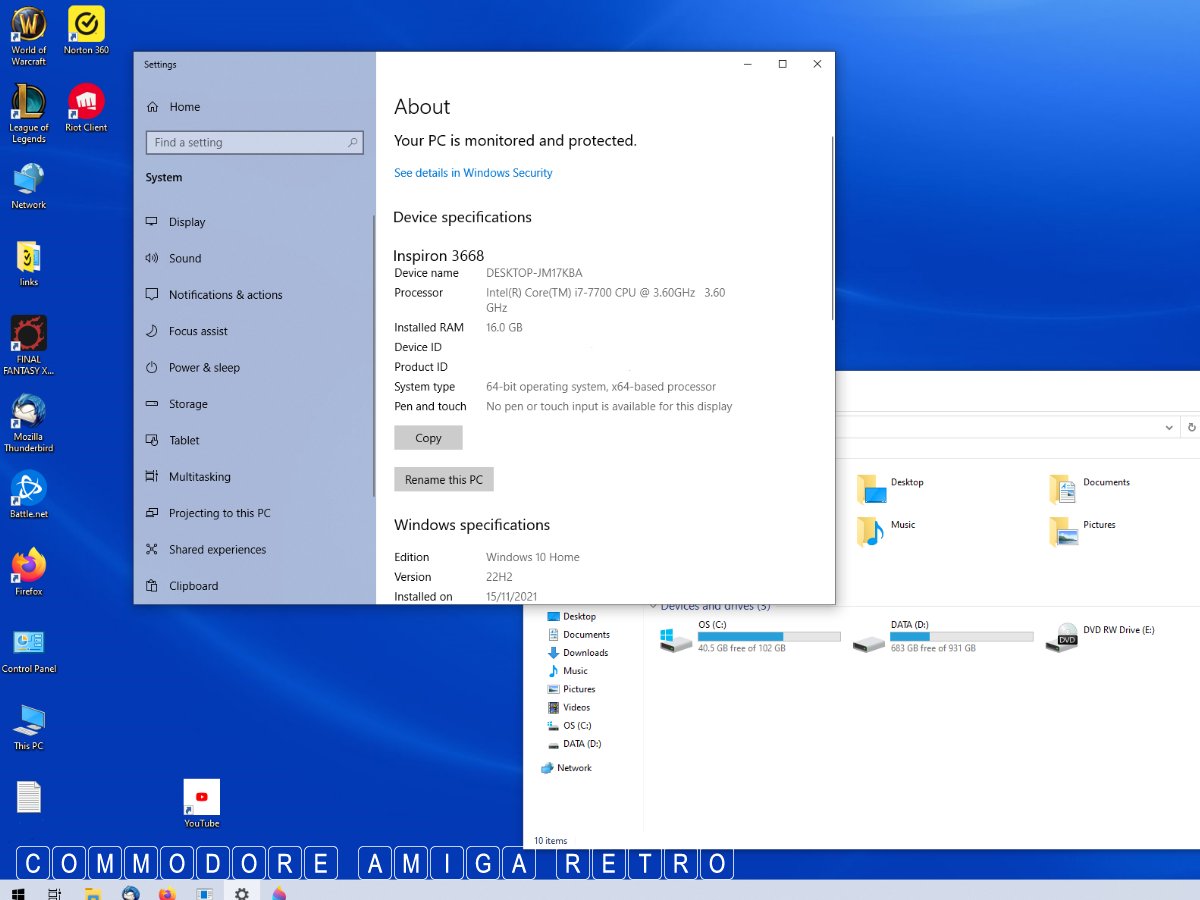Image resolution: width=1200 pixels, height=900 pixels.
Task: Open See details in Windows Security link
Action: tap(473, 173)
